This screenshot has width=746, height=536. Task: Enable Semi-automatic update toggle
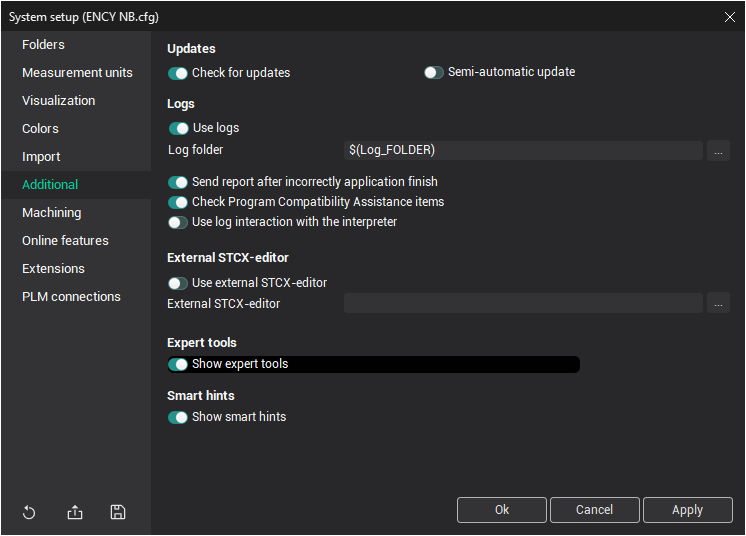click(434, 73)
